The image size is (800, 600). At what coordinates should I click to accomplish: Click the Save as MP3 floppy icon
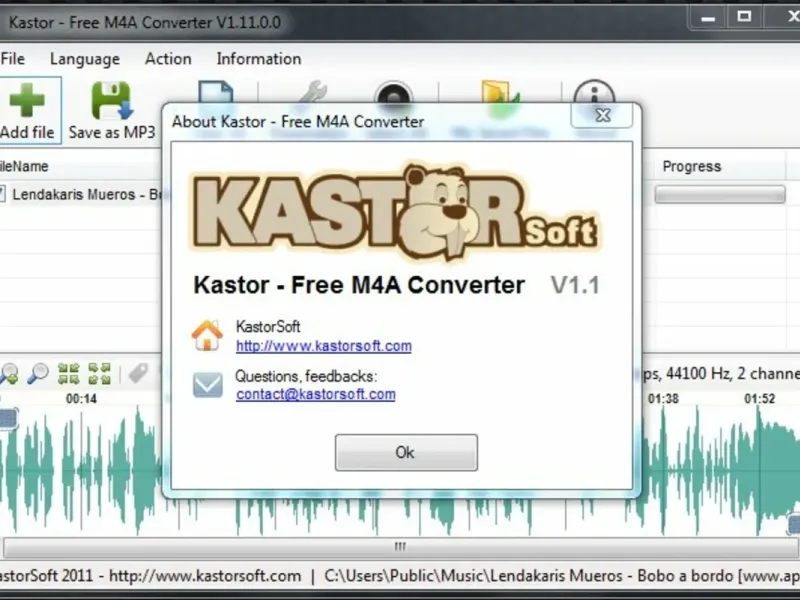click(x=112, y=100)
